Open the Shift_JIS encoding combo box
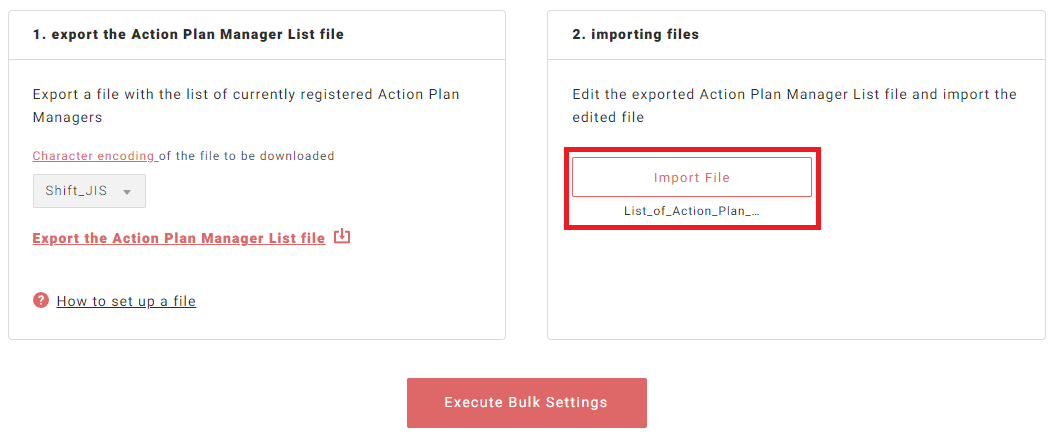This screenshot has height=445, width=1057. click(89, 191)
